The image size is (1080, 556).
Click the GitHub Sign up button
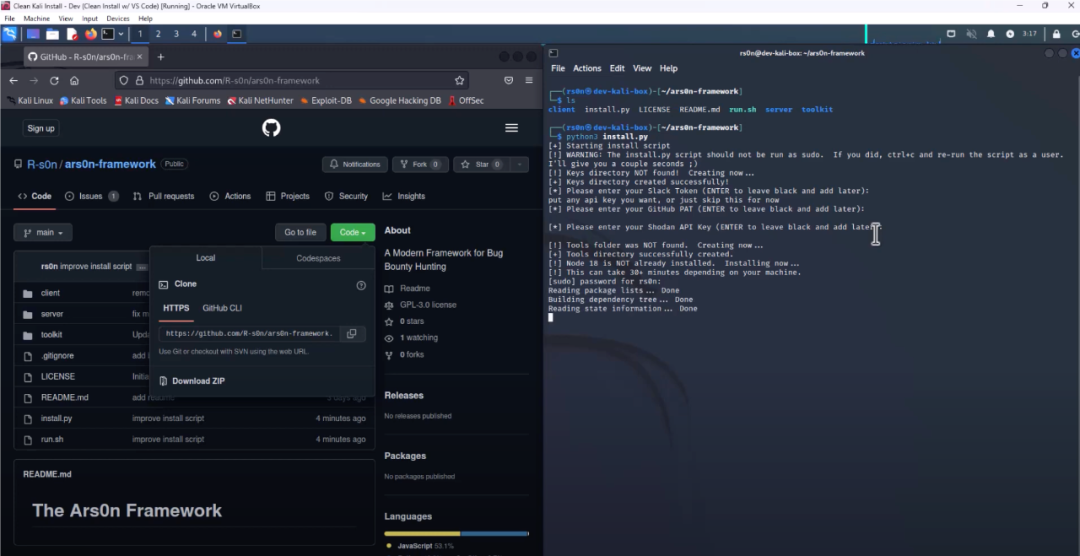pos(41,128)
